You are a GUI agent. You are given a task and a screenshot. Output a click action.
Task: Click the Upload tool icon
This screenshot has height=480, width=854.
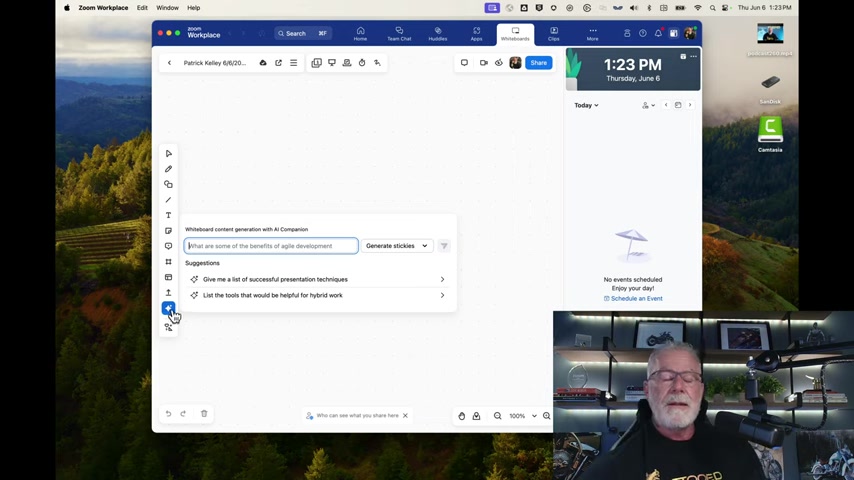coord(168,293)
